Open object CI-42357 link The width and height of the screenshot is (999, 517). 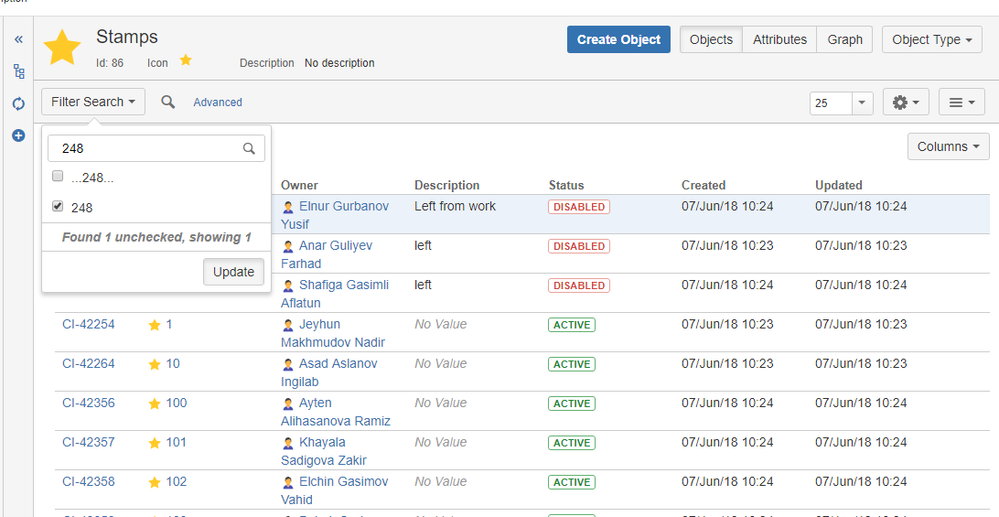(x=89, y=442)
